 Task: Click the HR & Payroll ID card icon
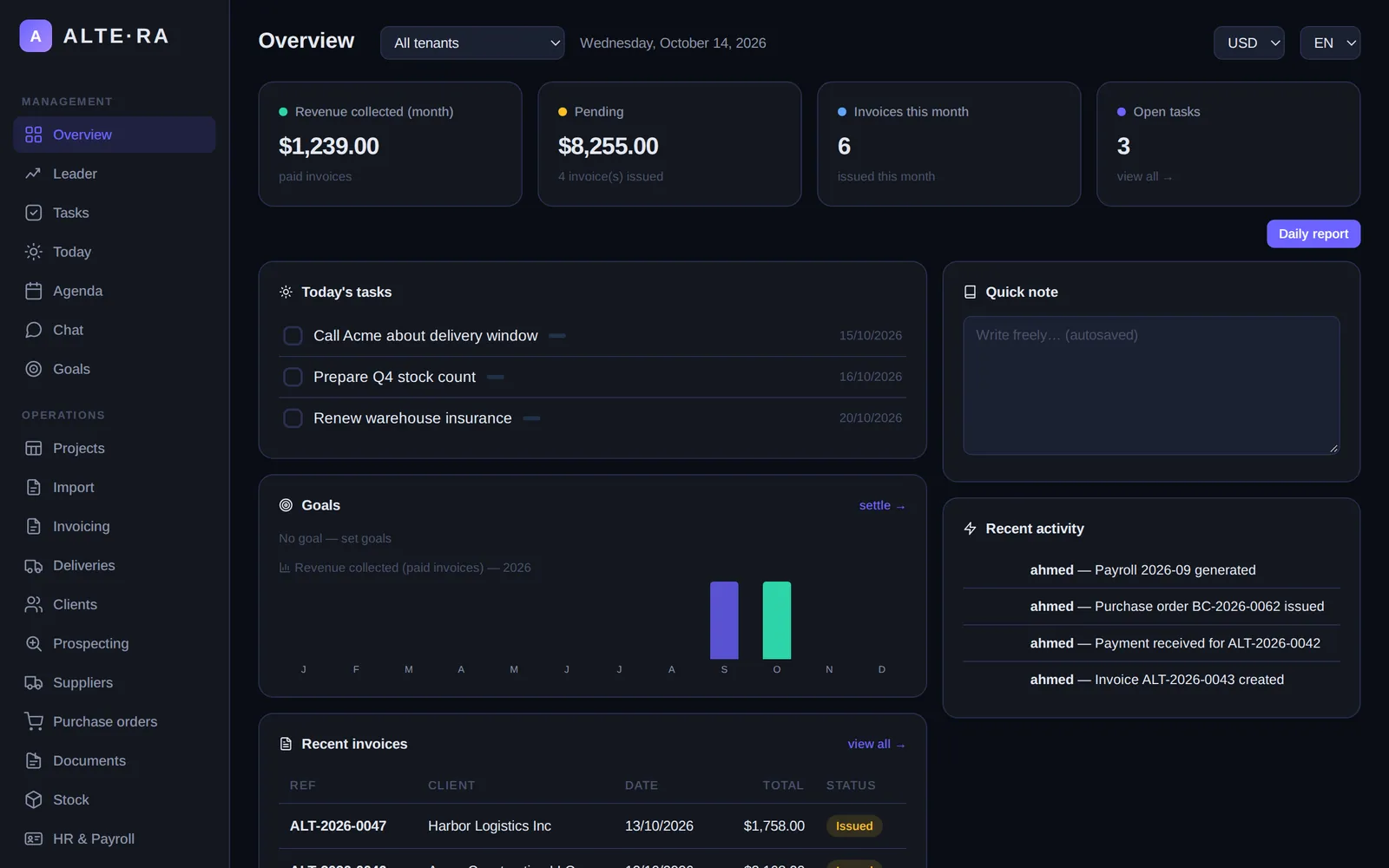pos(33,838)
